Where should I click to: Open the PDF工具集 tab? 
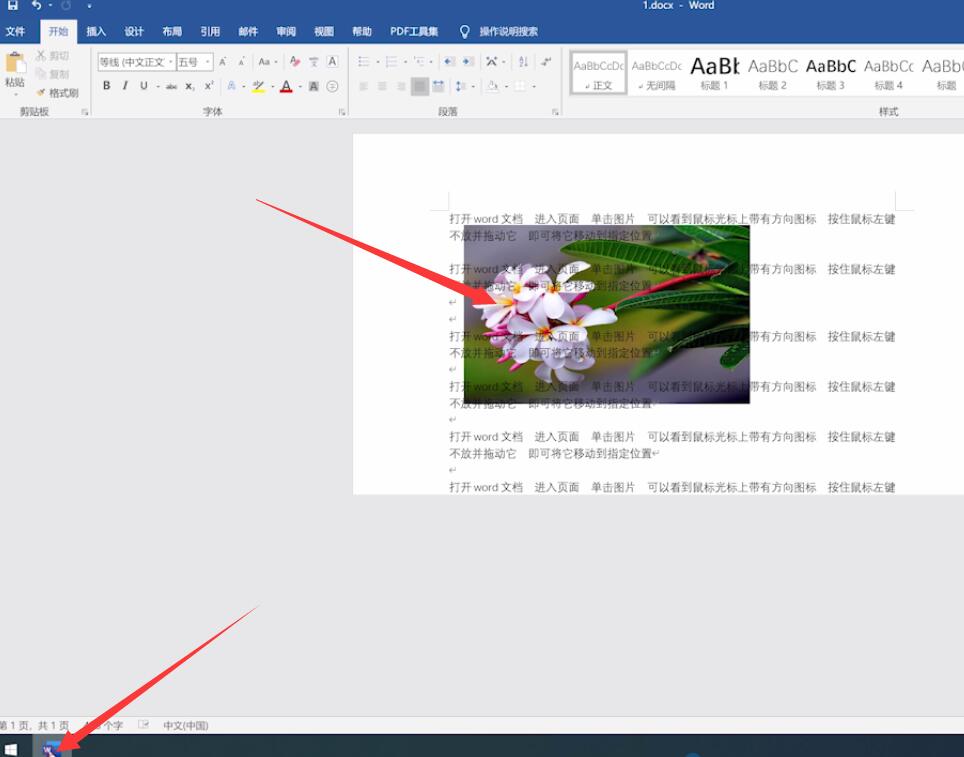(414, 31)
